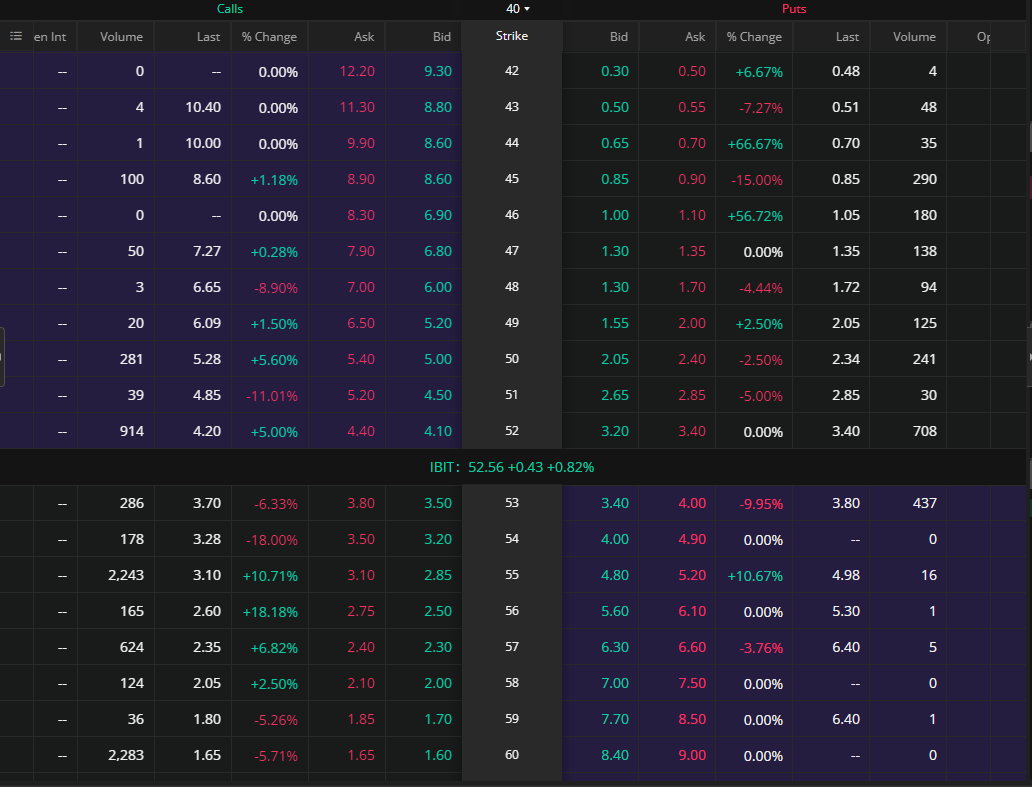The width and height of the screenshot is (1032, 787).
Task: Open the column settings list icon
Action: coord(16,36)
